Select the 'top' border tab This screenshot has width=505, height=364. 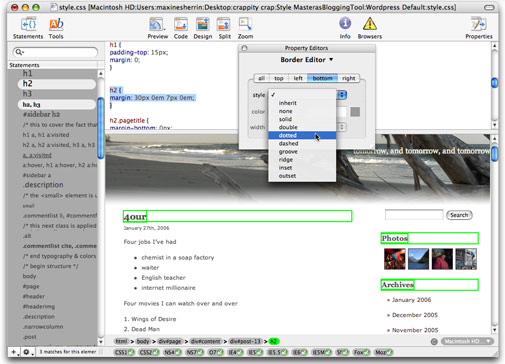[x=279, y=78]
